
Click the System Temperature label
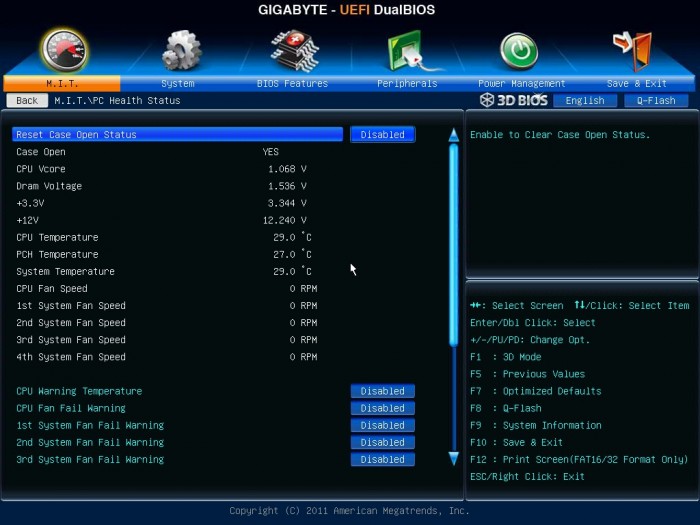coord(66,271)
